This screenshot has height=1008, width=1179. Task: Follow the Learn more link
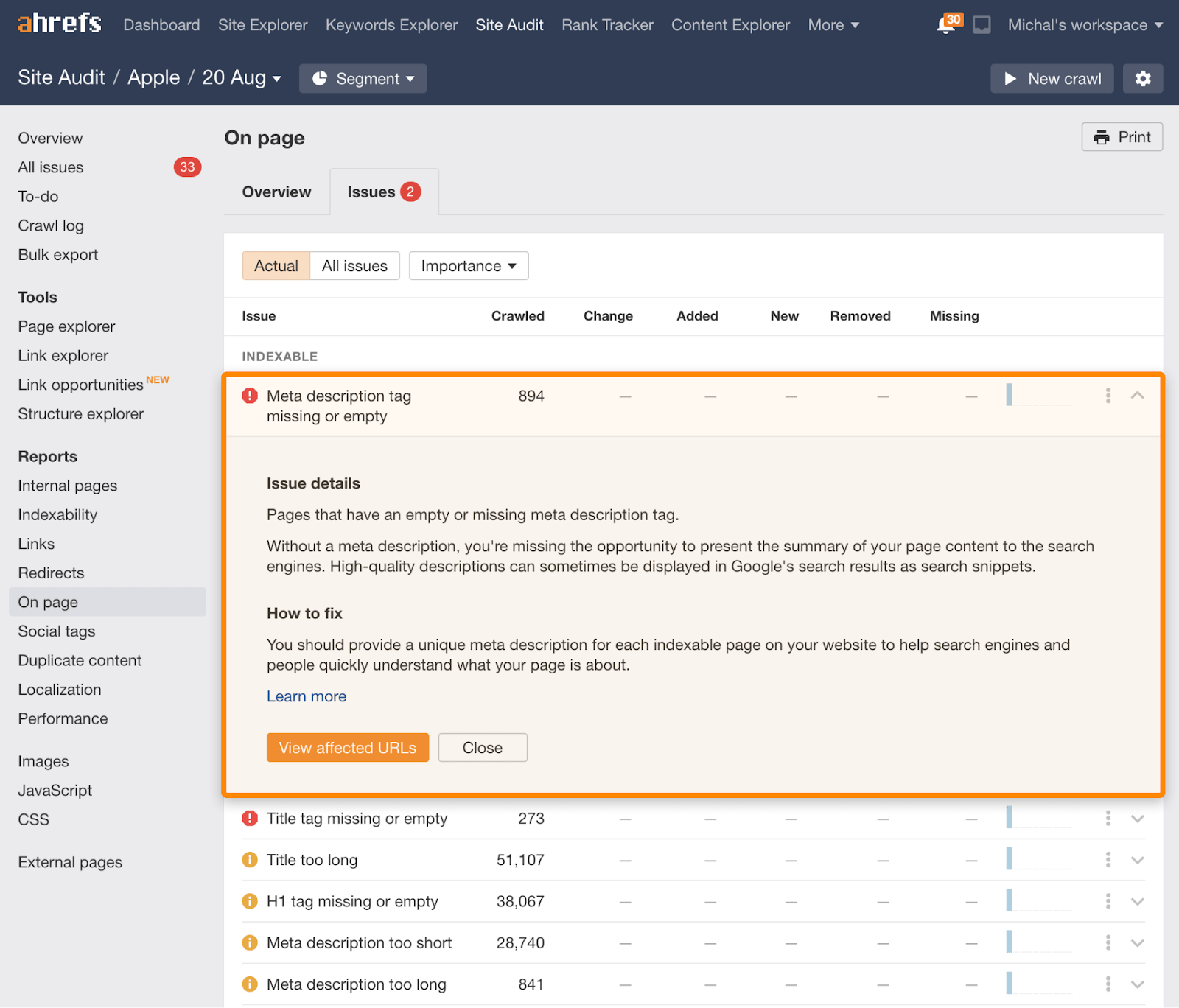[x=307, y=696]
